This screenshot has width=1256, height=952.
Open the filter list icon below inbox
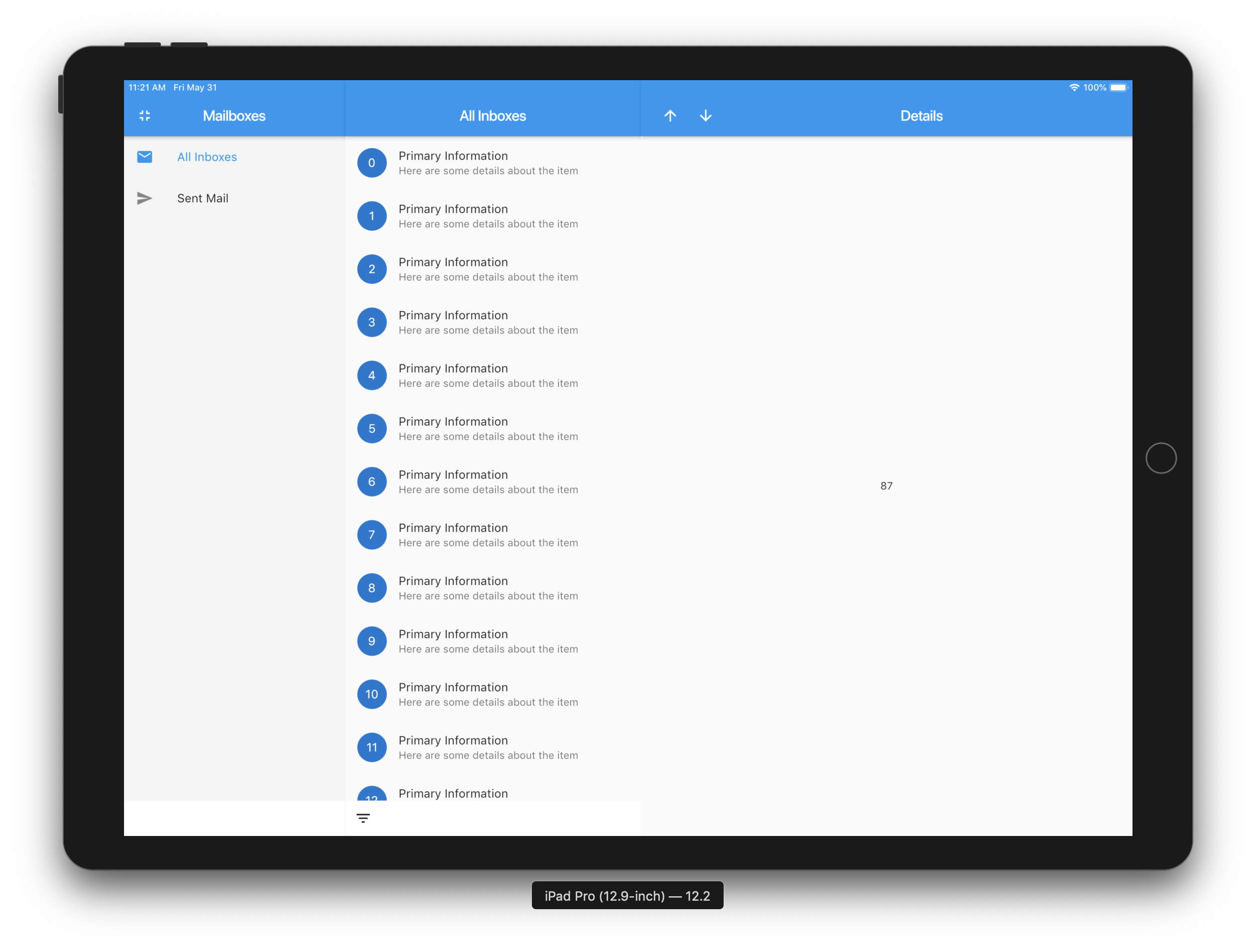click(364, 818)
